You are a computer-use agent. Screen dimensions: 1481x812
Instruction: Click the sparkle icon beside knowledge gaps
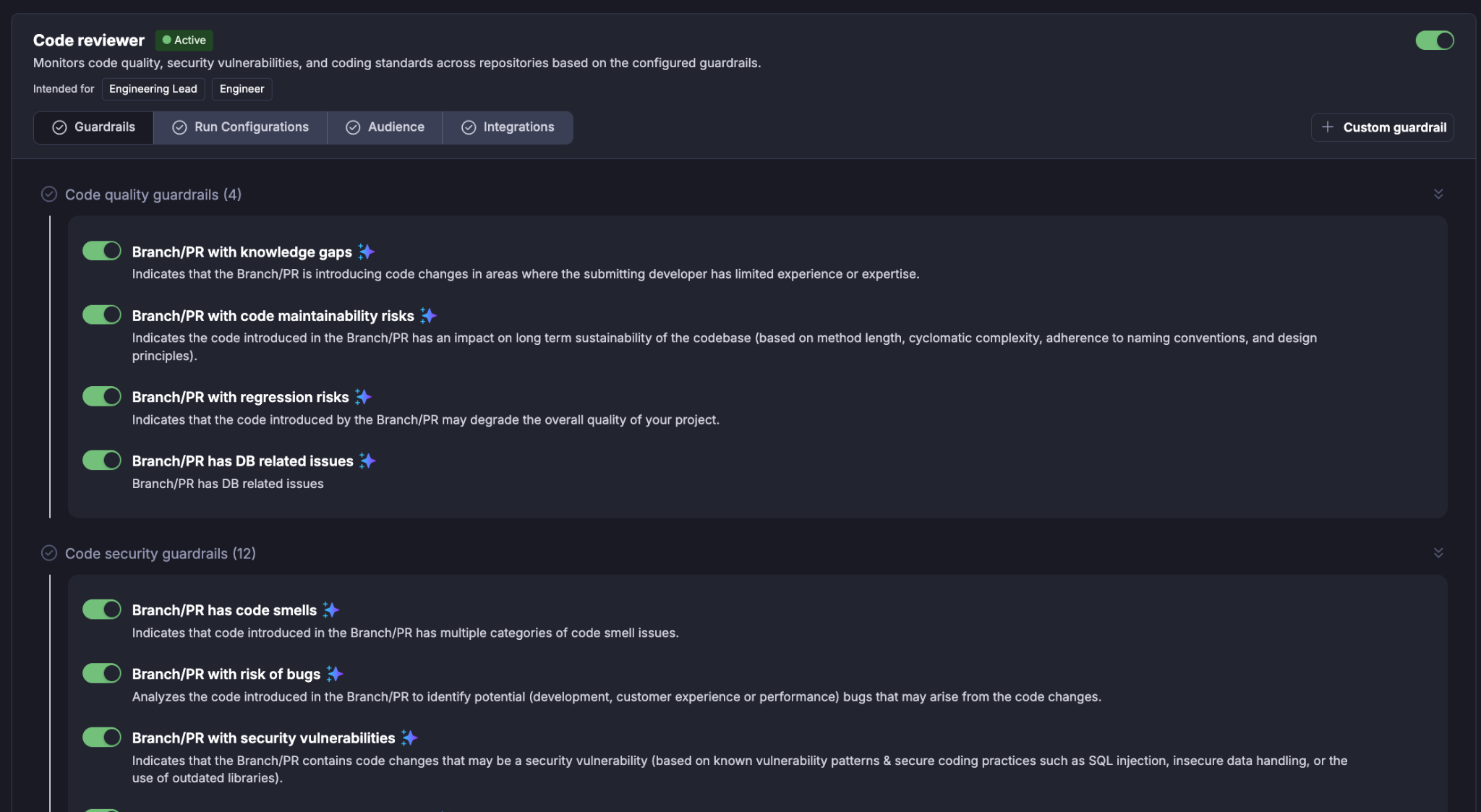click(367, 252)
